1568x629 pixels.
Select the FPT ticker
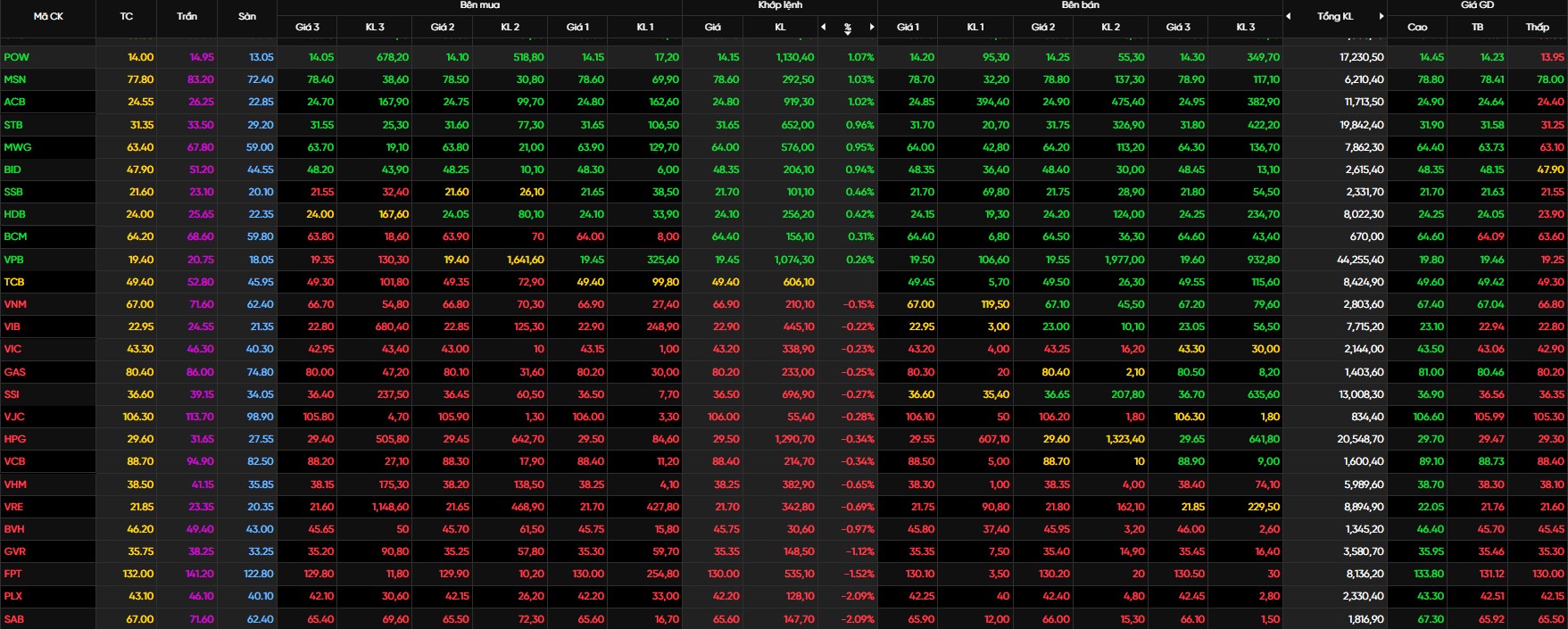click(x=12, y=574)
